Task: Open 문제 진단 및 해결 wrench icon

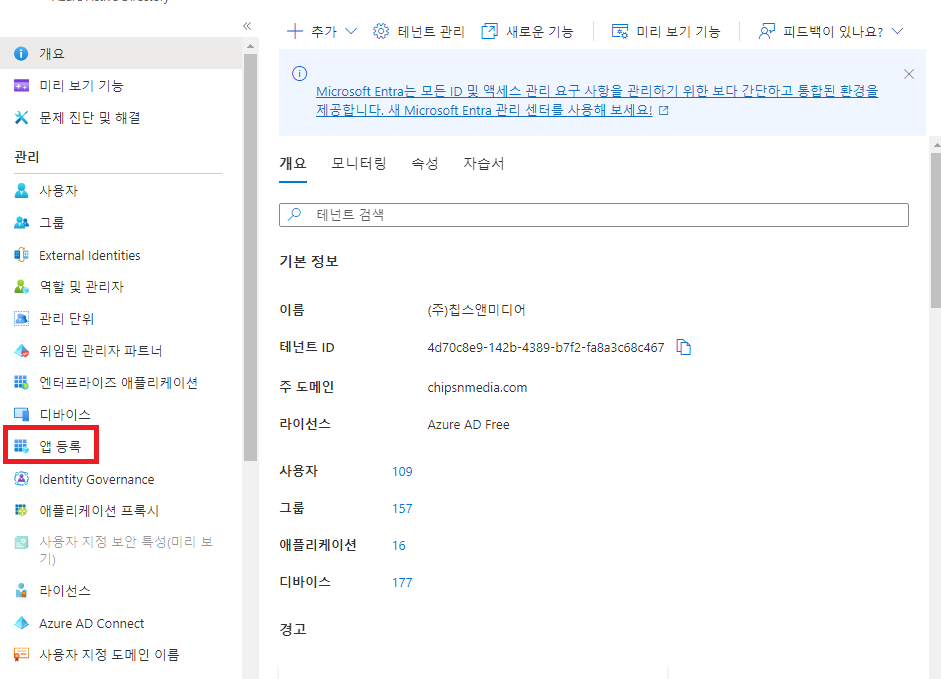Action: coord(21,118)
